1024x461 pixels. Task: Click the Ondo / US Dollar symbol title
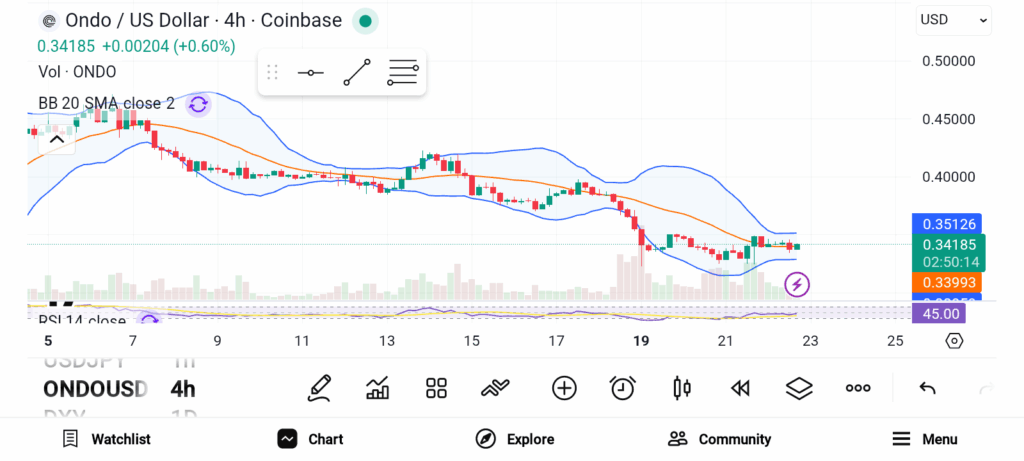[x=190, y=20]
